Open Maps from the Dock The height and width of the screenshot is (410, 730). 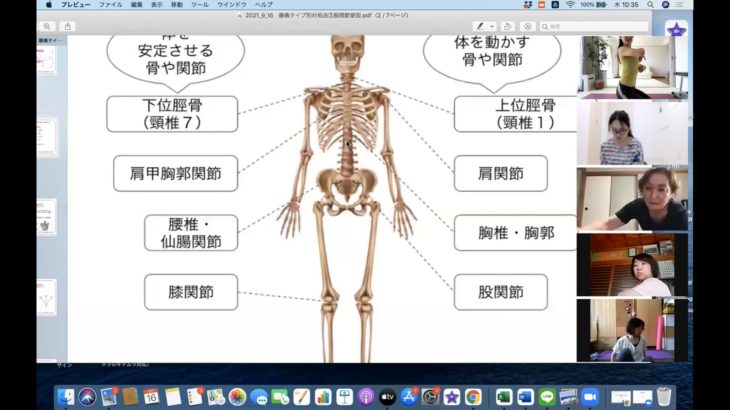pos(216,397)
